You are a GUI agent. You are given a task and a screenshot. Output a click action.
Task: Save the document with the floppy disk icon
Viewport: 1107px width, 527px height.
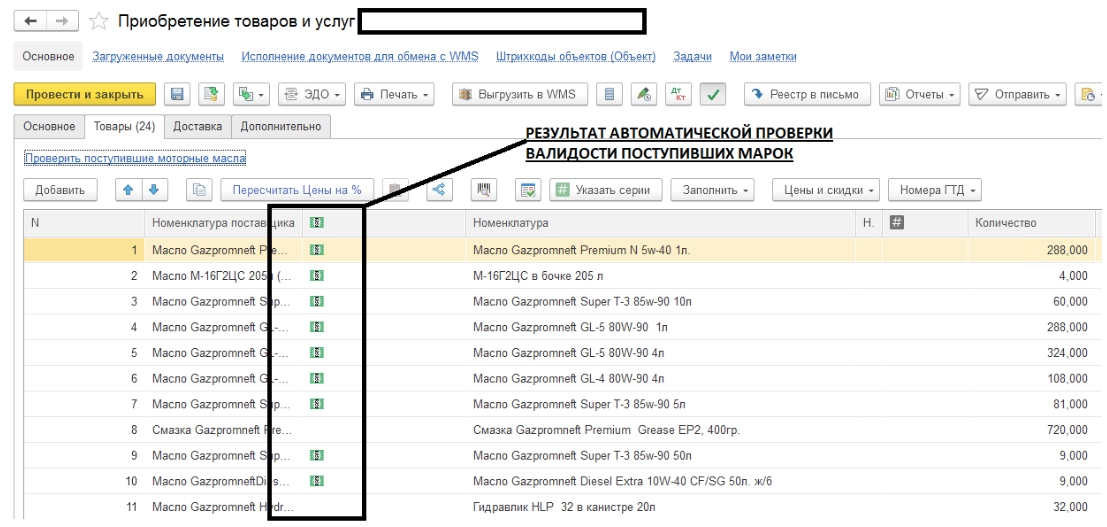(177, 94)
